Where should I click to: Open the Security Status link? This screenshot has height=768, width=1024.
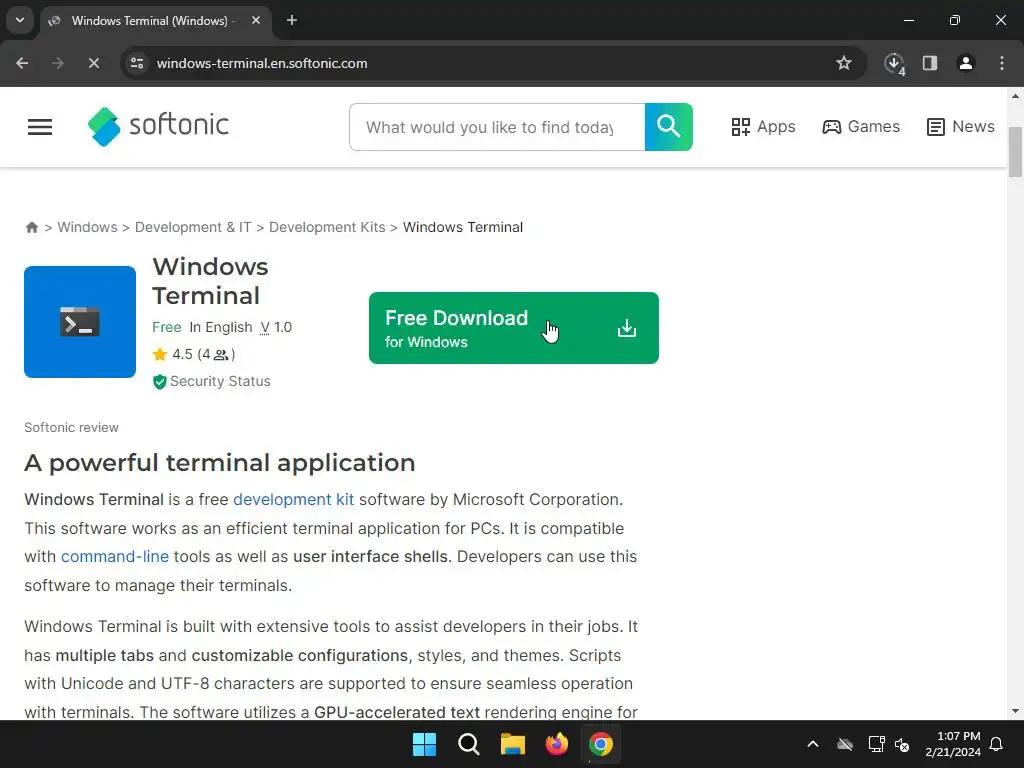tap(220, 381)
